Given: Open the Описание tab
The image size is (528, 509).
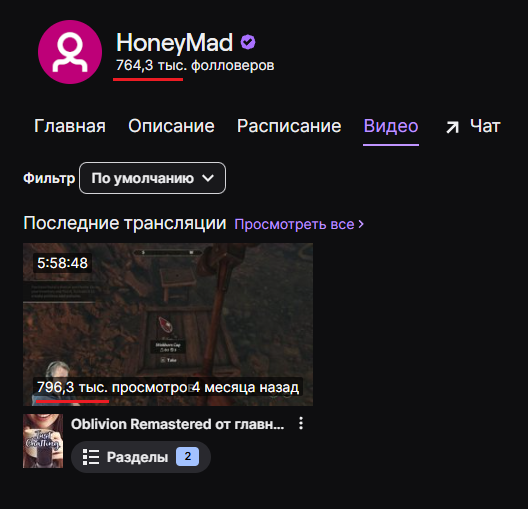Looking at the screenshot, I should (x=171, y=126).
